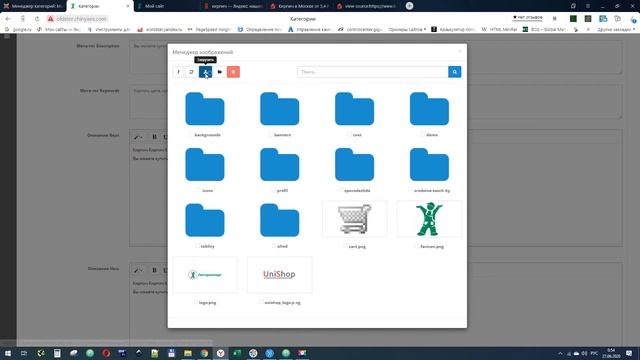This screenshot has width=640, height=360.
Task: Tick the backgrounds folder checkbox
Action: point(191,134)
